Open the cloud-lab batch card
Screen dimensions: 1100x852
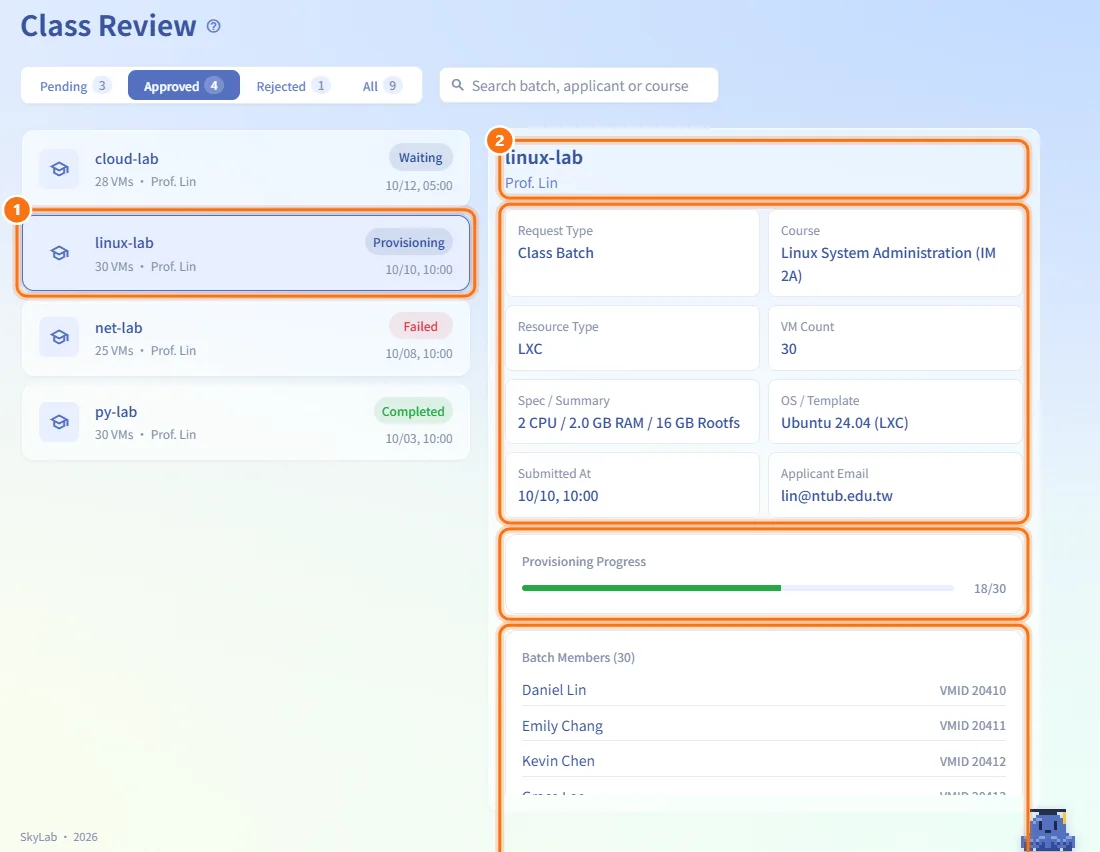tap(246, 168)
